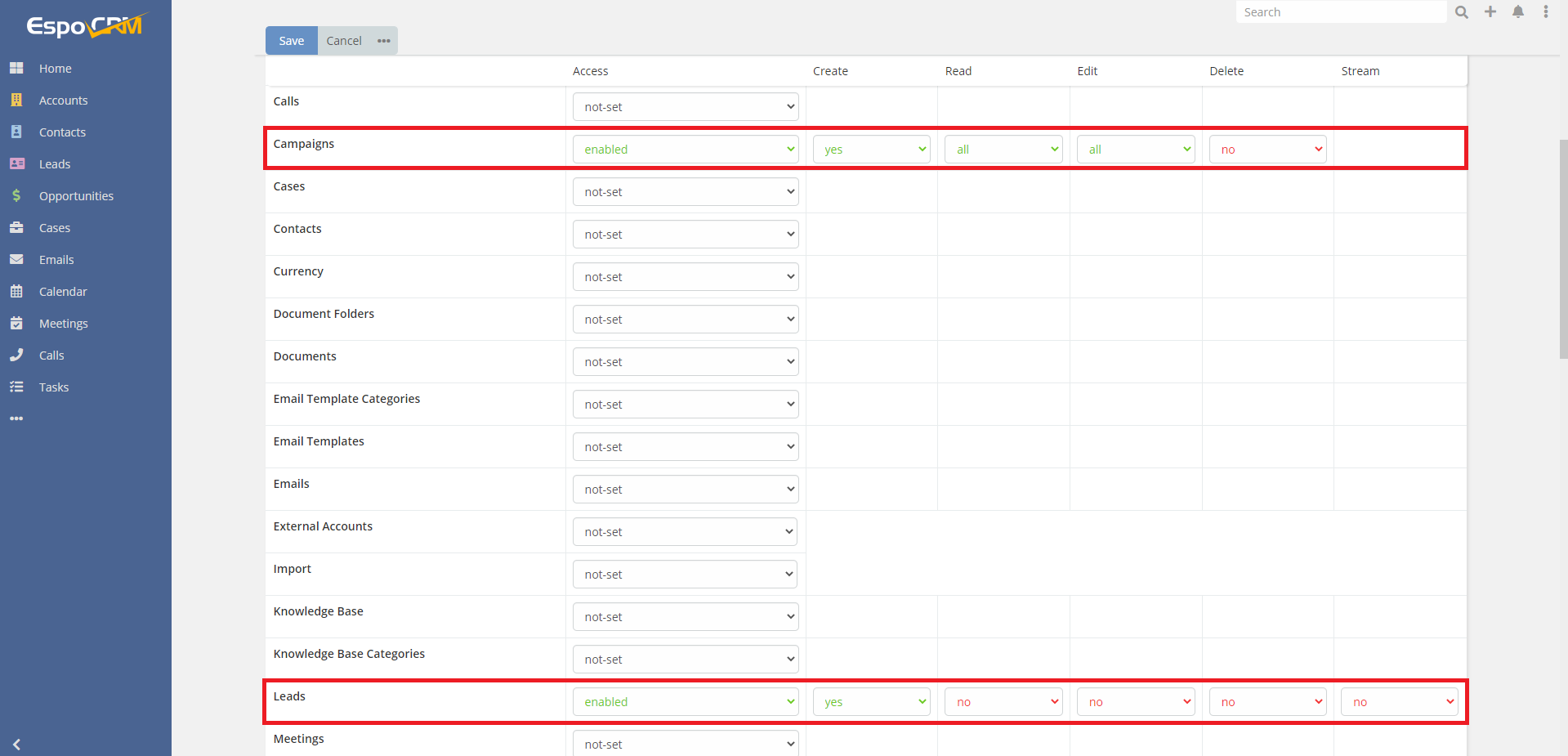Open the Tasks list sidebar icon
Image resolution: width=1568 pixels, height=756 pixels.
coord(17,387)
